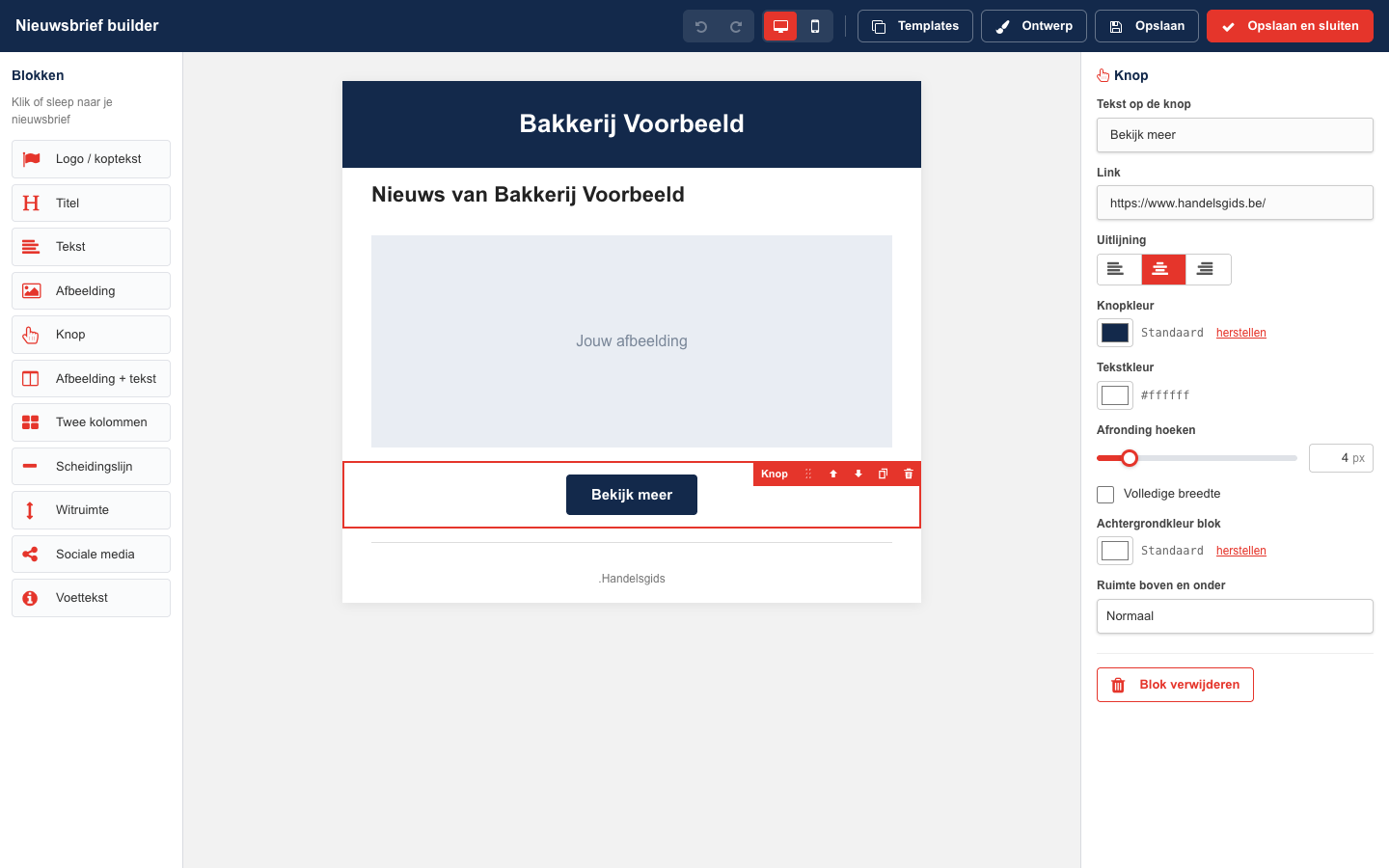Focus the Link URL field
The height and width of the screenshot is (868, 1389).
(x=1235, y=203)
